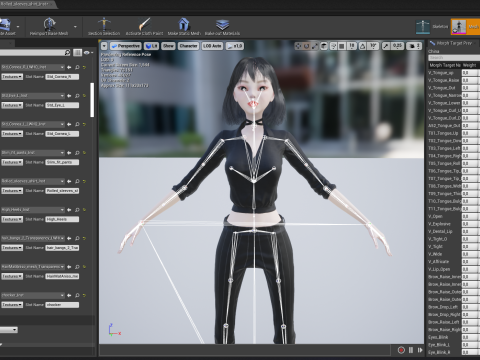Open the grid snap size value
The height and width of the screenshot is (360, 480).
[351, 46]
